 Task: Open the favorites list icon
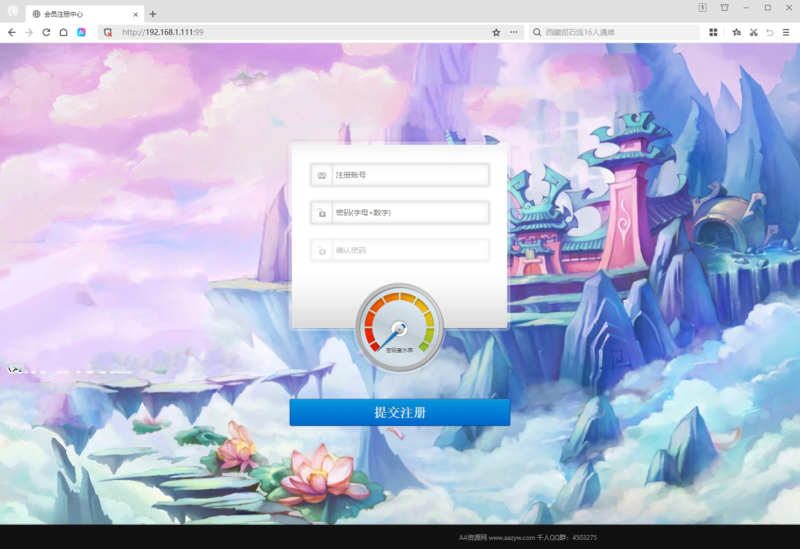[736, 32]
